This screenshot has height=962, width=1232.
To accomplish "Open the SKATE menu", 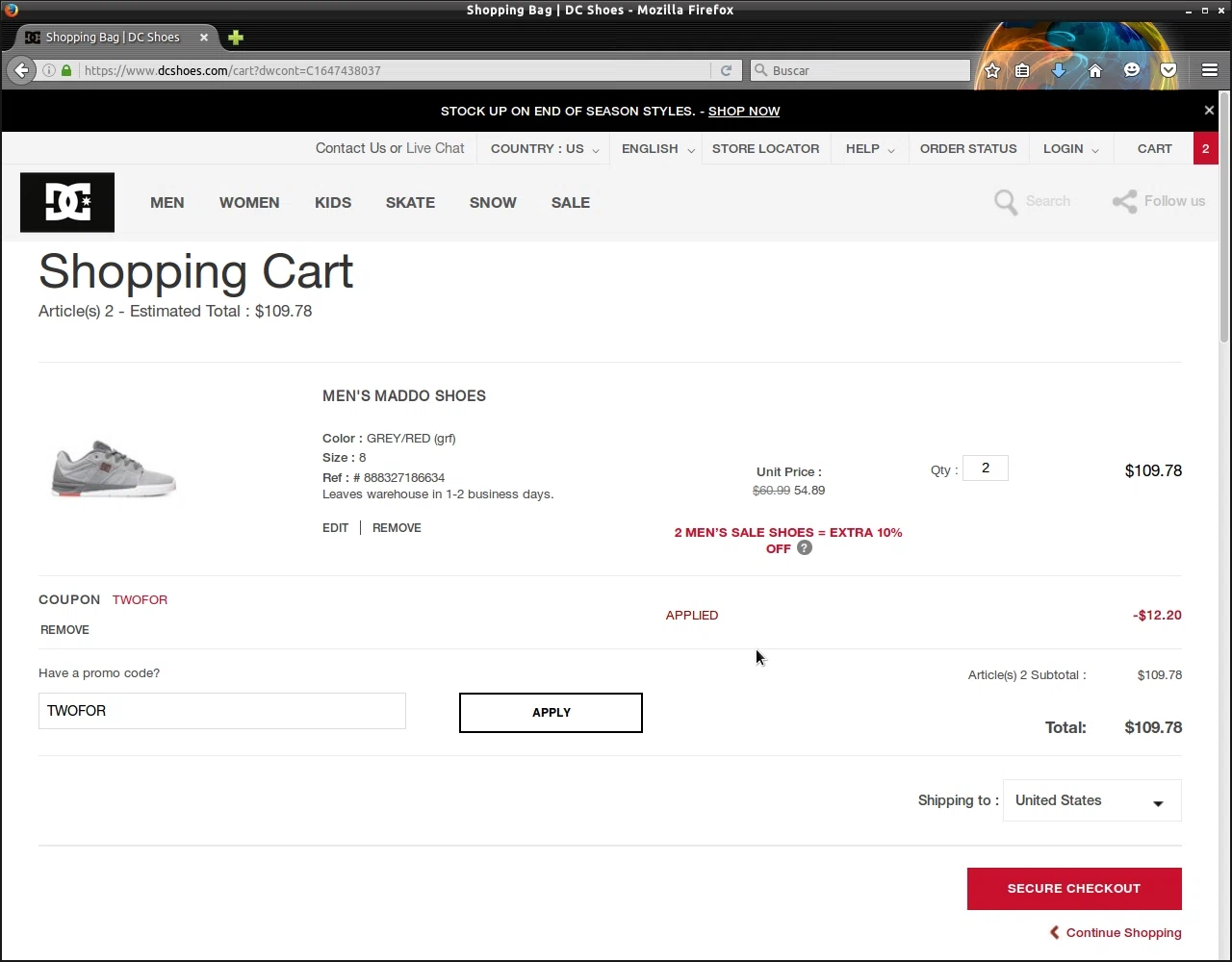I will [410, 202].
